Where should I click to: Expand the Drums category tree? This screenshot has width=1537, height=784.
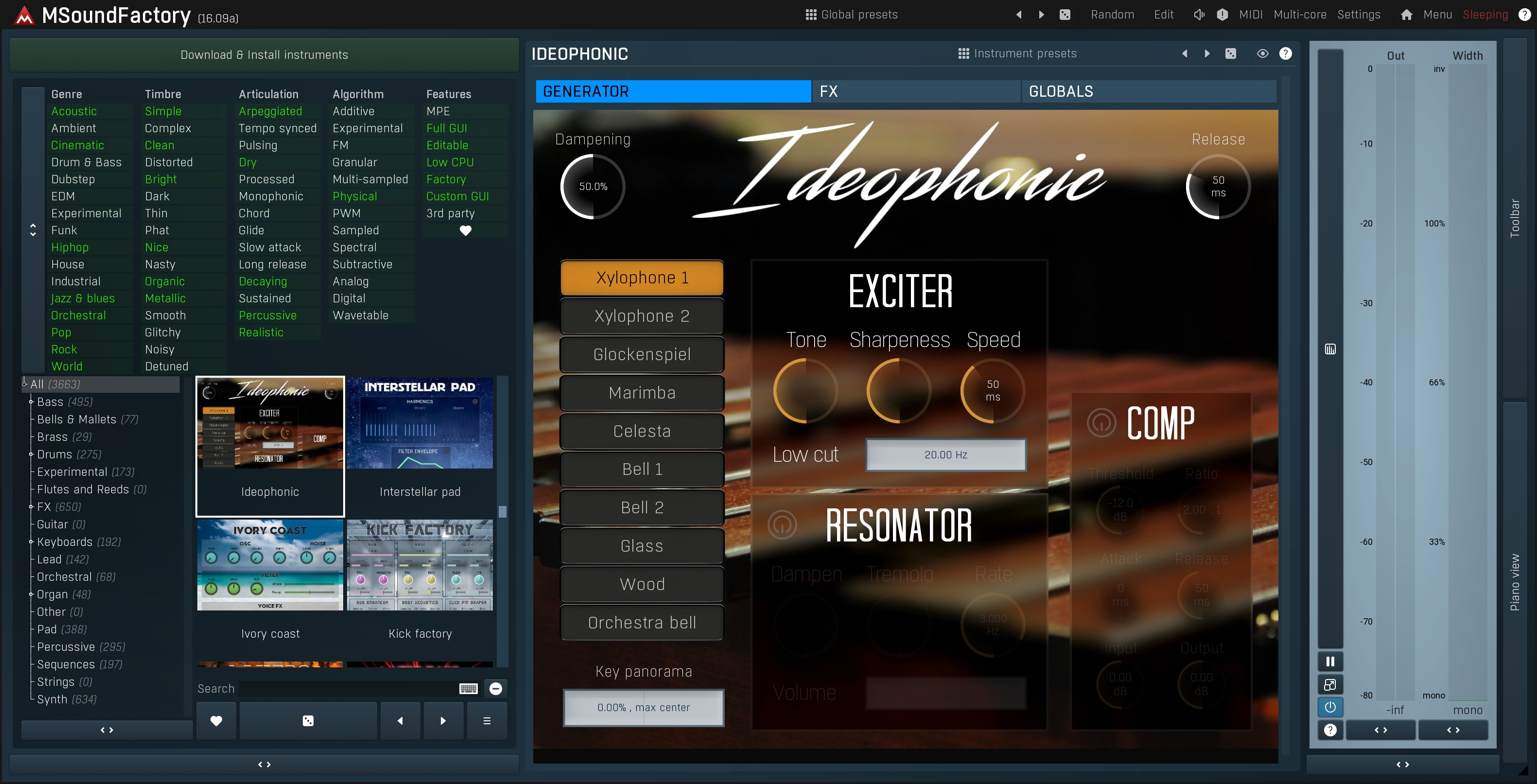(31, 454)
